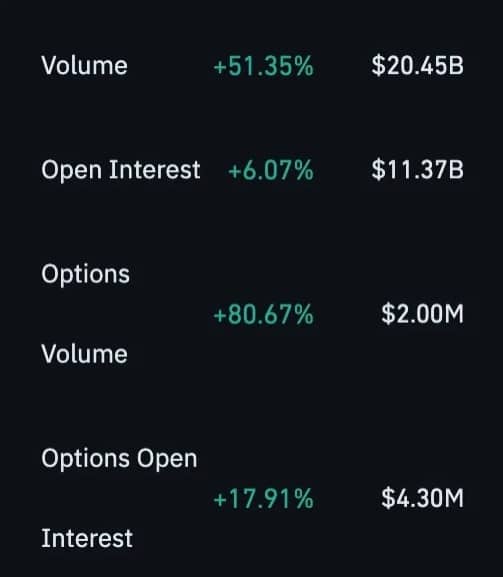Tap the $4.30M options open interest value
Image resolution: width=503 pixels, height=577 pixels.
(x=422, y=498)
